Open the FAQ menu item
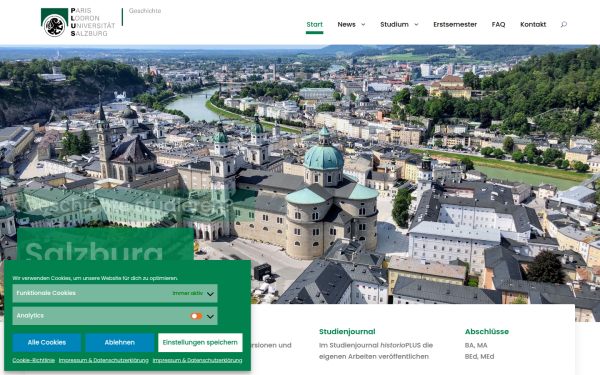Screen dimensions: 600x375 pyautogui.click(x=498, y=24)
